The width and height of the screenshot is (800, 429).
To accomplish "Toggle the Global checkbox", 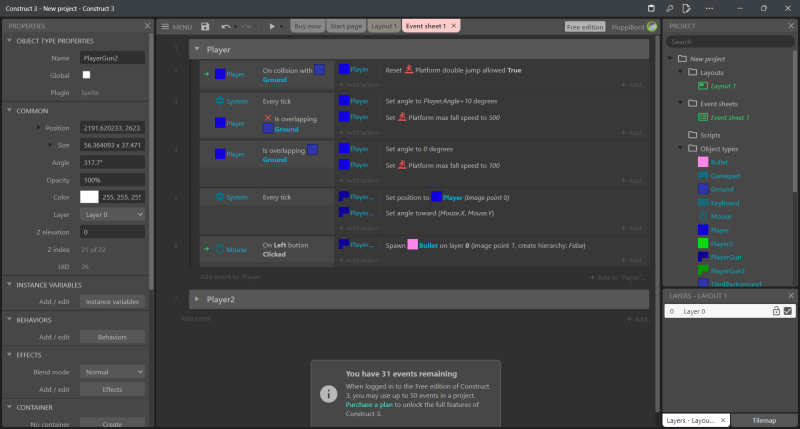I will [x=86, y=75].
